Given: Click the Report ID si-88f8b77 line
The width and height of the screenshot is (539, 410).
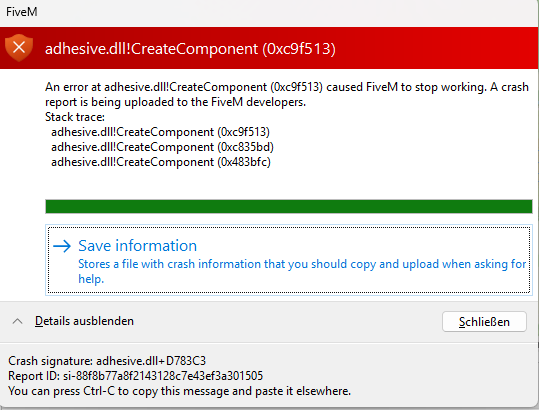Looking at the screenshot, I should tap(135, 376).
